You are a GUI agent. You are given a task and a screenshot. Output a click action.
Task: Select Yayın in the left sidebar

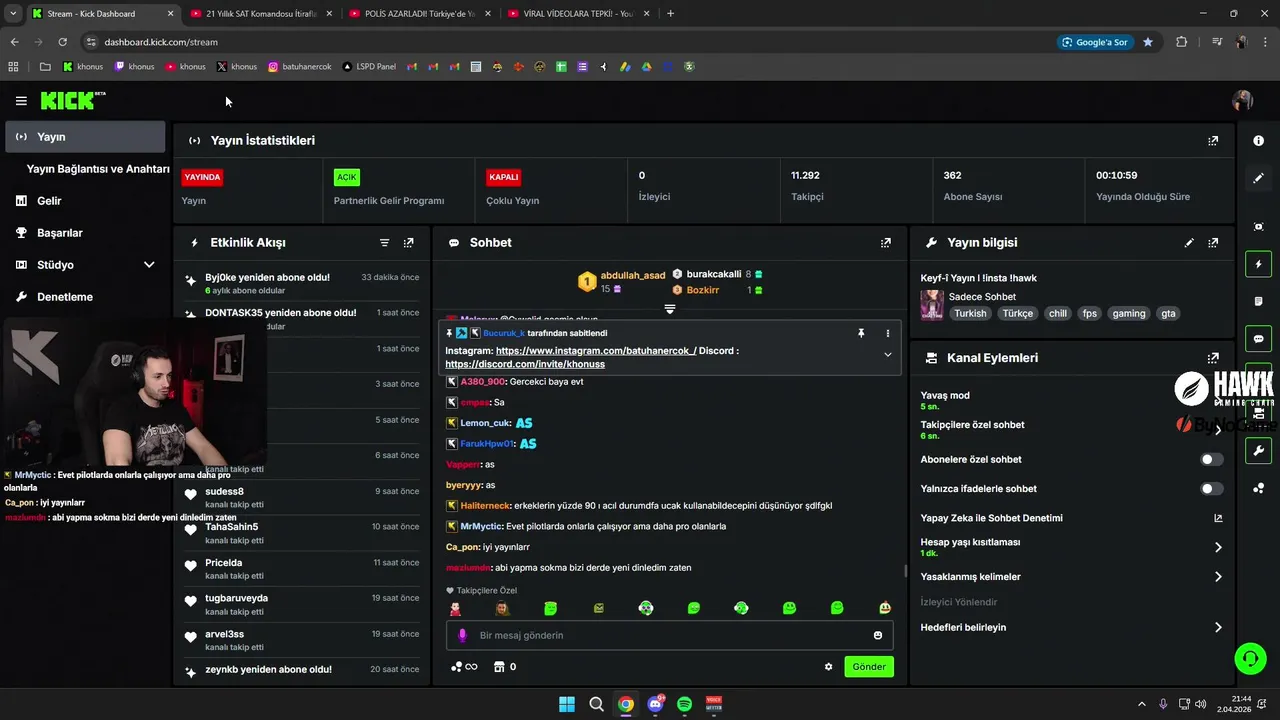(x=85, y=137)
